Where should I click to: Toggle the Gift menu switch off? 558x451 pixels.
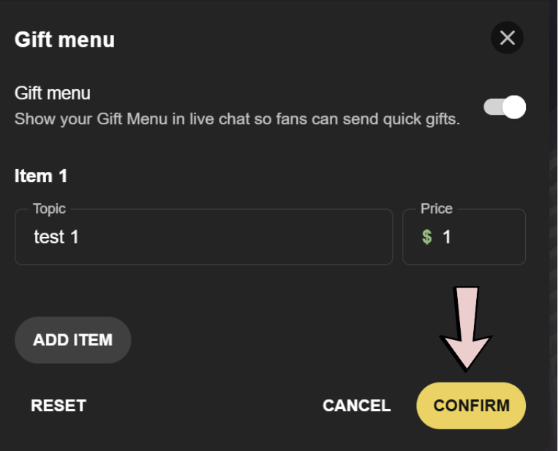click(x=505, y=107)
